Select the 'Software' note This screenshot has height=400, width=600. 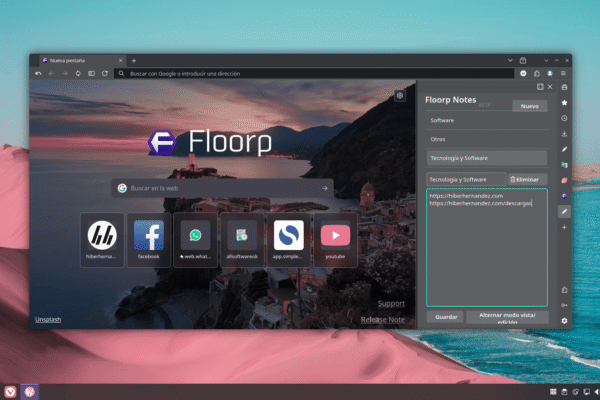pyautogui.click(x=486, y=121)
